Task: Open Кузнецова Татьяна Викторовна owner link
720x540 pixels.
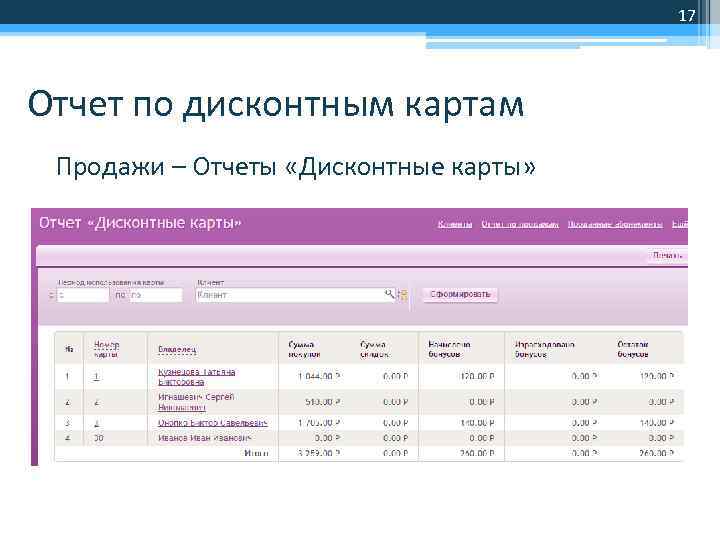Action: click(x=197, y=377)
